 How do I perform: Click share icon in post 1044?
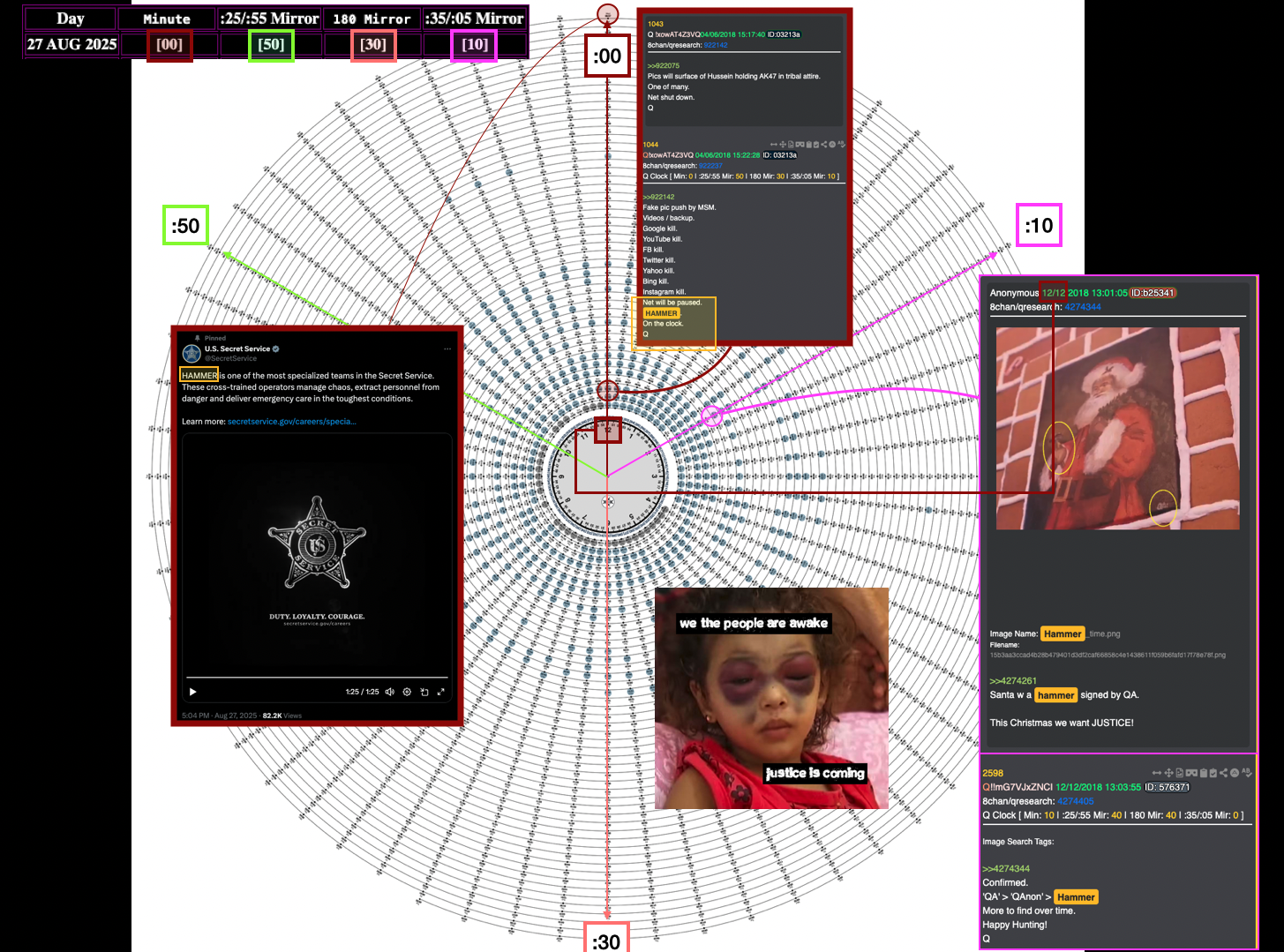824,145
